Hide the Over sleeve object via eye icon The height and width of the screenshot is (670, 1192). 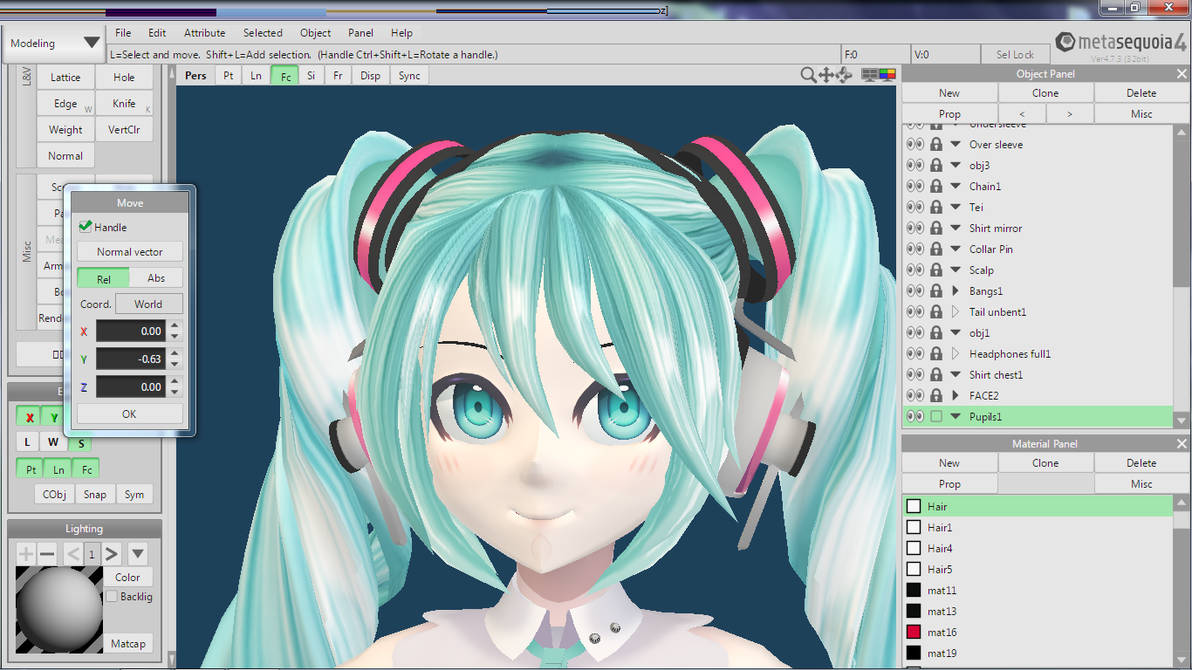click(915, 144)
